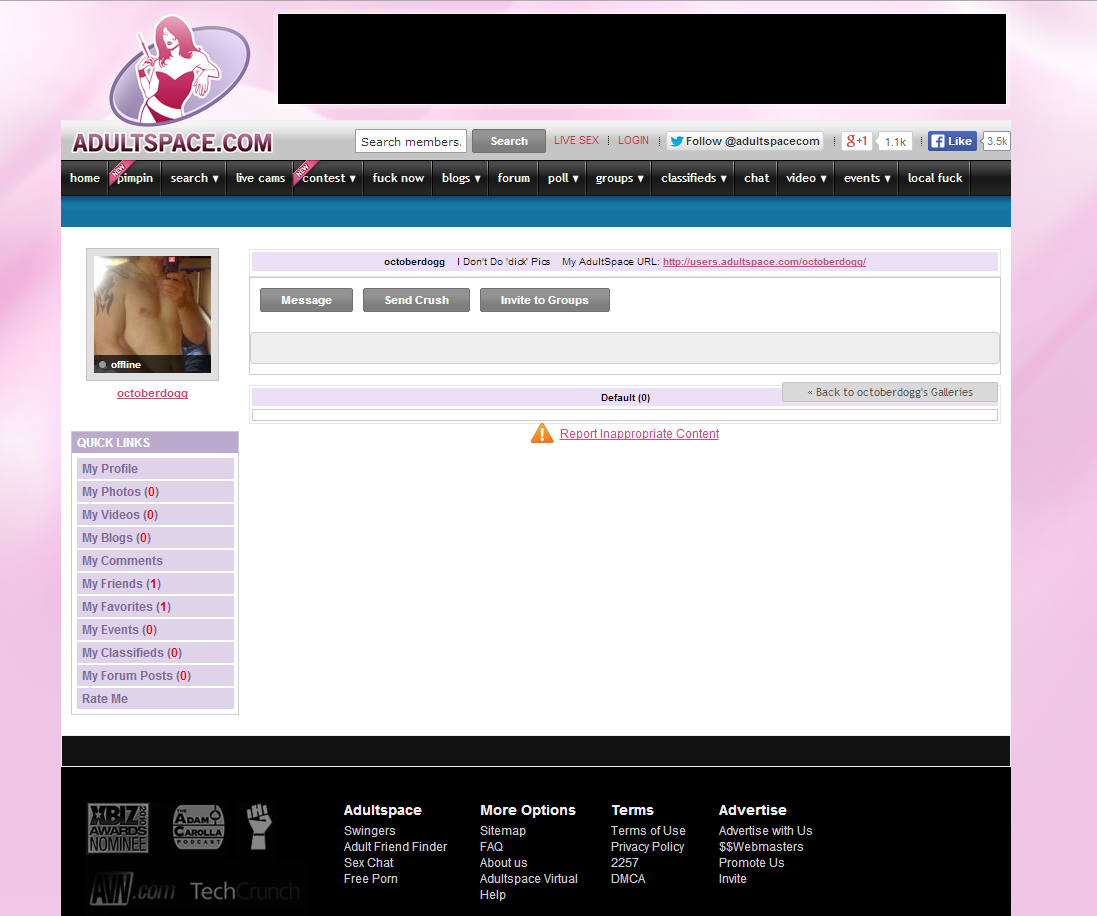This screenshot has width=1097, height=916.
Task: Click the Google +1 button
Action: (856, 141)
